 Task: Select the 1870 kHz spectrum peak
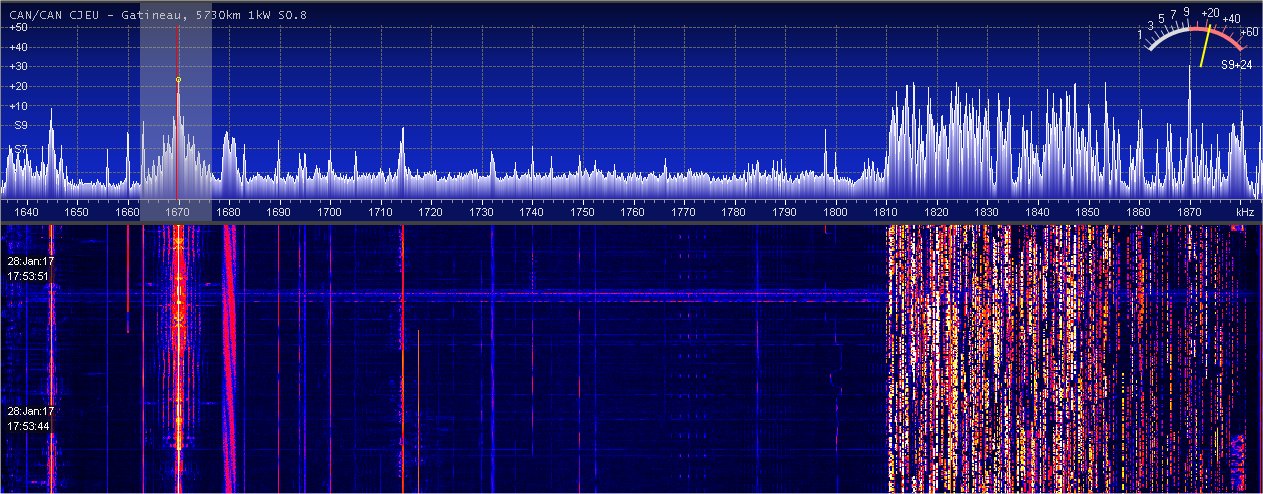(1190, 68)
